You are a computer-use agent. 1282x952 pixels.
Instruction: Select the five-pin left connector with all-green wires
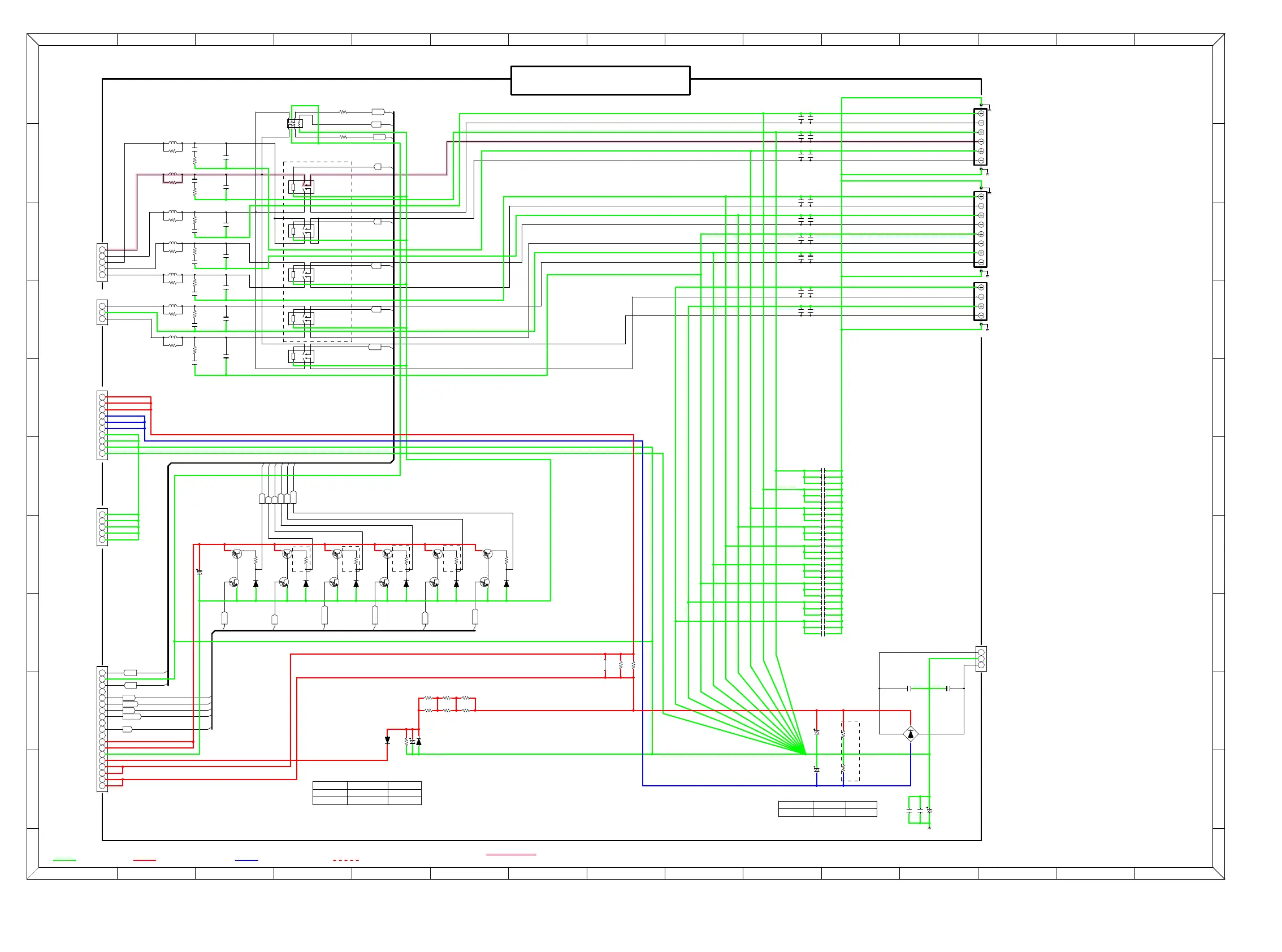click(x=102, y=527)
